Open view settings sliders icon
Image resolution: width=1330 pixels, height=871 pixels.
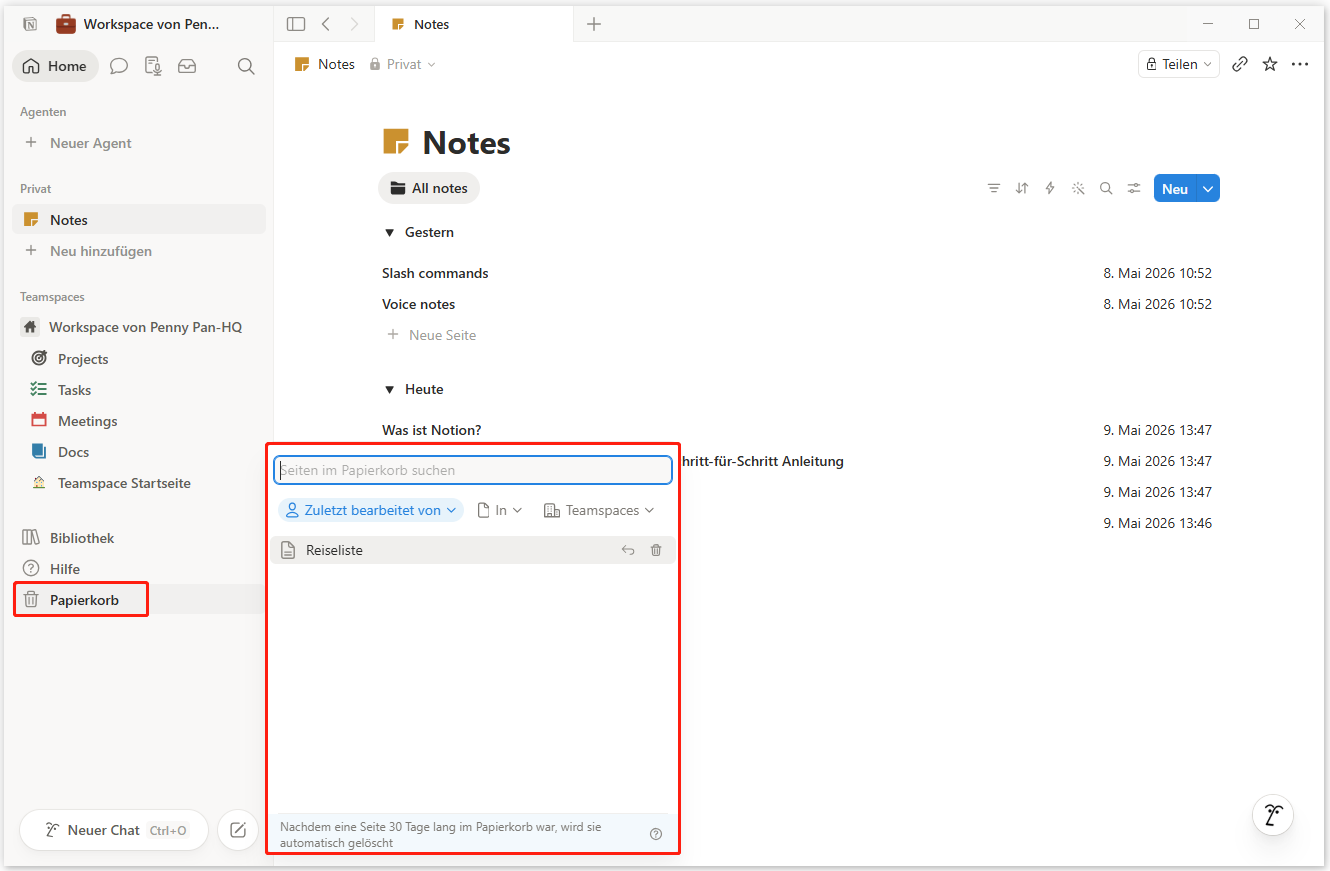[1134, 188]
